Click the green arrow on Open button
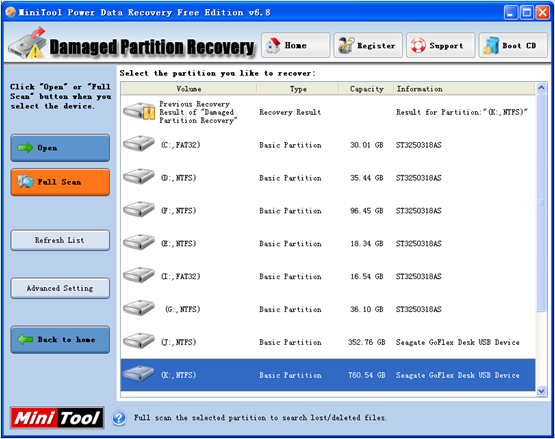The image size is (555, 439). coord(25,148)
